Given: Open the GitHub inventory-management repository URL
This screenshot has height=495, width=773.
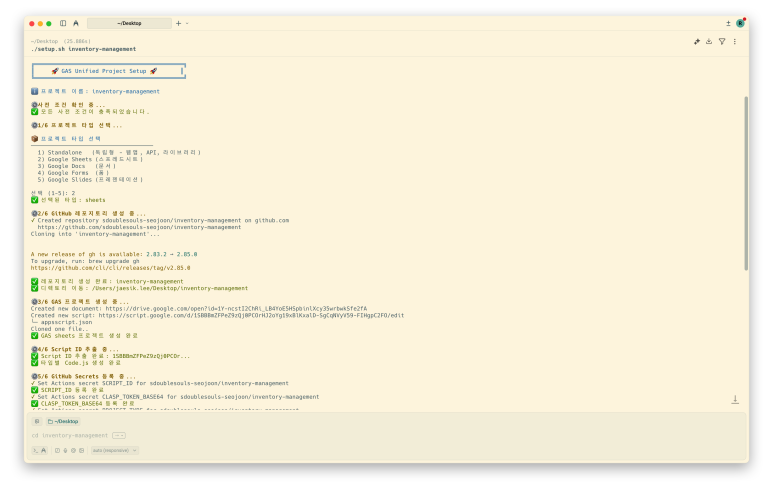Looking at the screenshot, I should 139,227.
